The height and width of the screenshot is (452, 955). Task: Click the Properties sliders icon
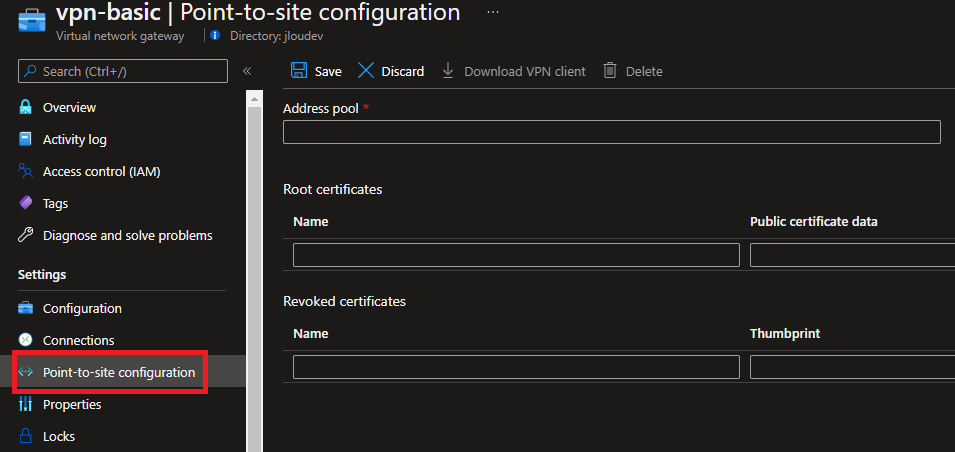[x=25, y=404]
